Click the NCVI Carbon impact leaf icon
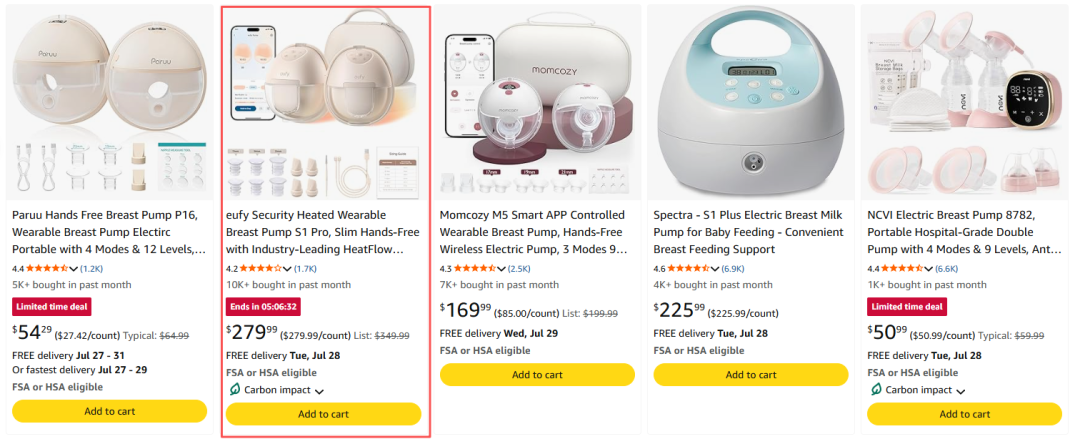 pyautogui.click(x=875, y=390)
